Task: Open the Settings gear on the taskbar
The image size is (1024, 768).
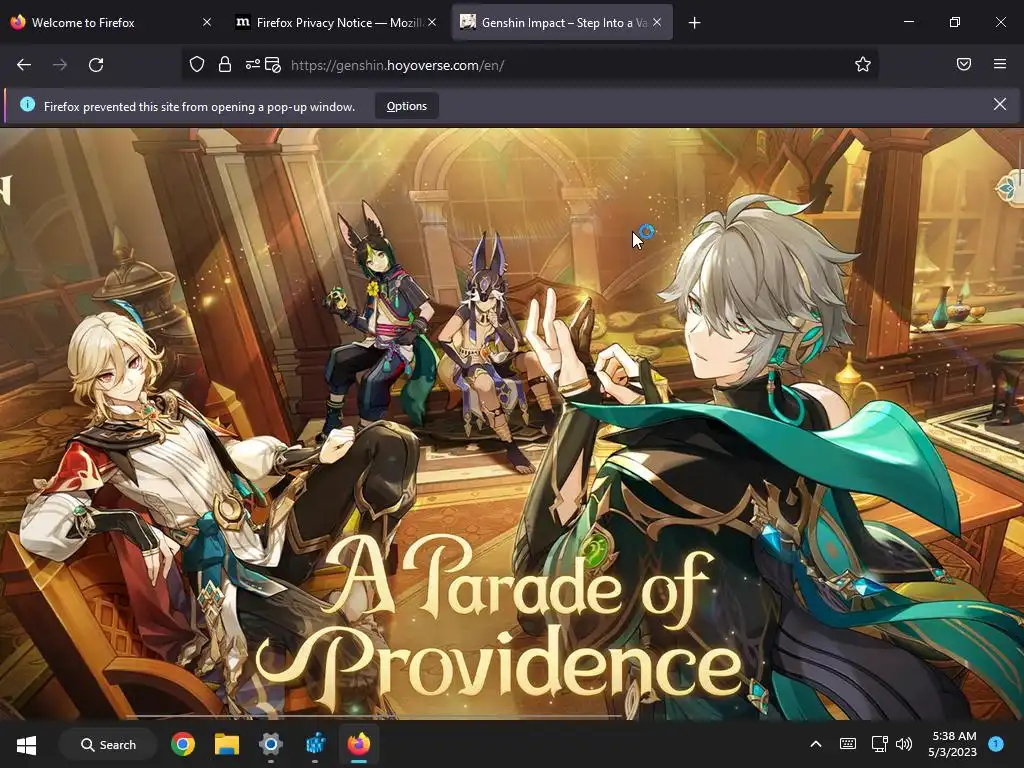Action: [270, 744]
